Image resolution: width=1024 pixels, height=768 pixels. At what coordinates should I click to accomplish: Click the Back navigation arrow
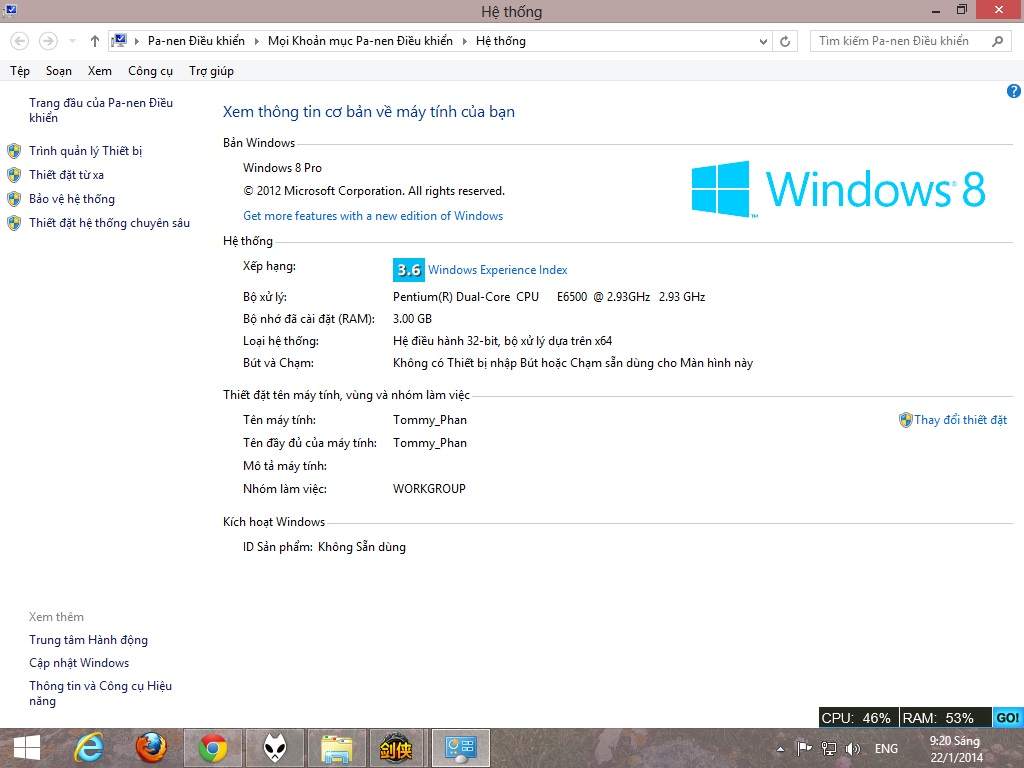(20, 41)
